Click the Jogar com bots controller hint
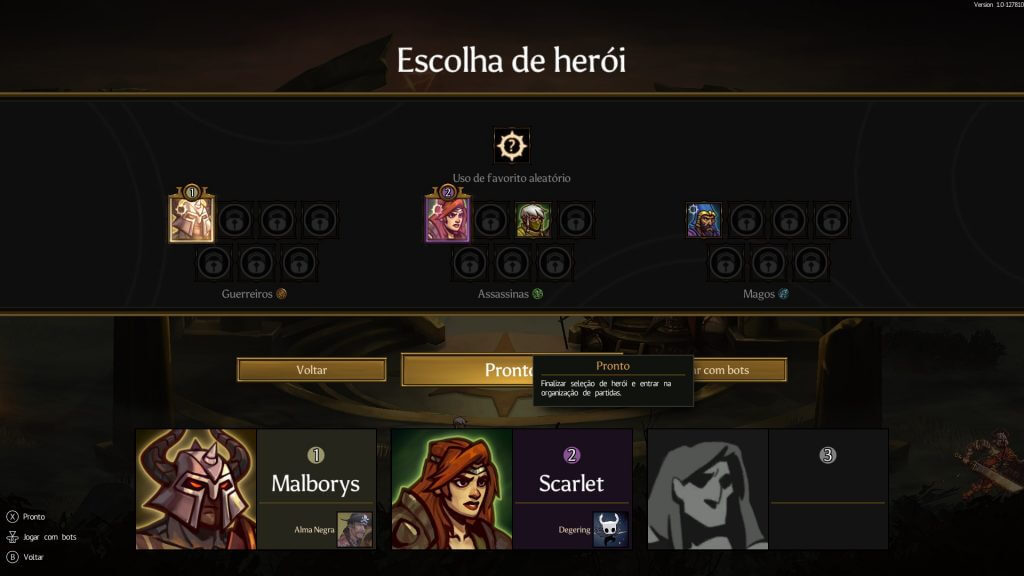 click(42, 537)
